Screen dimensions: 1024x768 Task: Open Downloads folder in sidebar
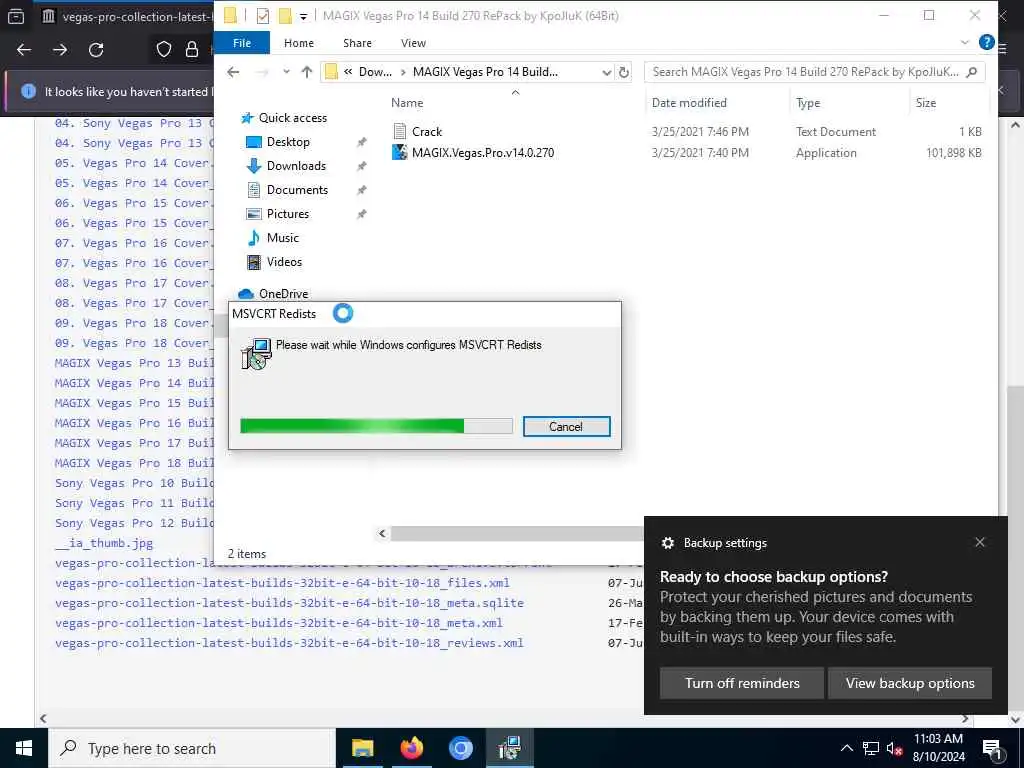click(295, 166)
